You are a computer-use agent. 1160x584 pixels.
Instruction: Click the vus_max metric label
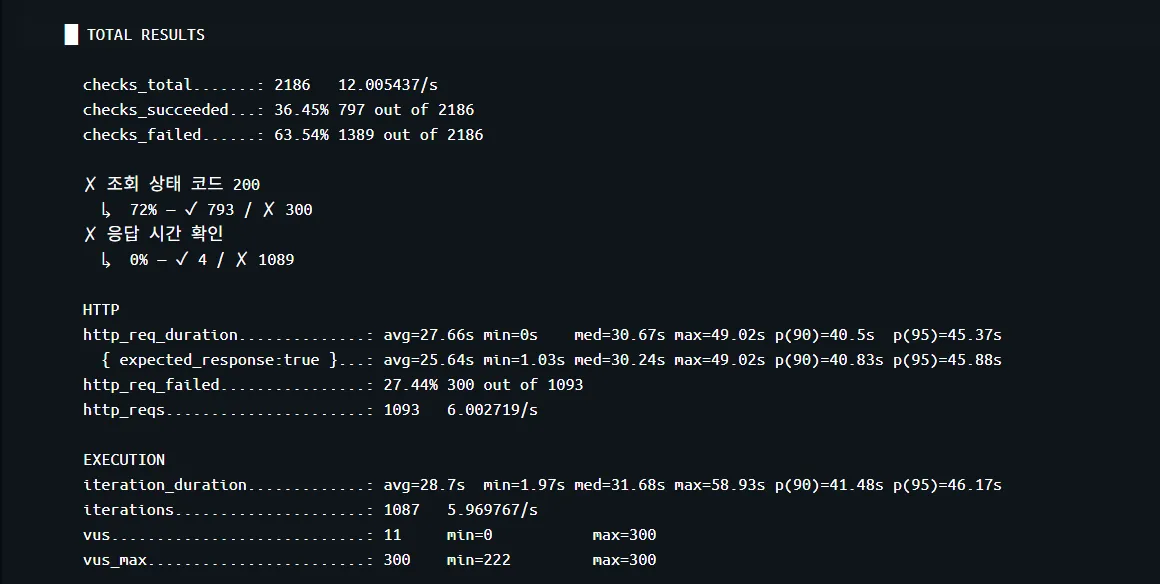115,560
